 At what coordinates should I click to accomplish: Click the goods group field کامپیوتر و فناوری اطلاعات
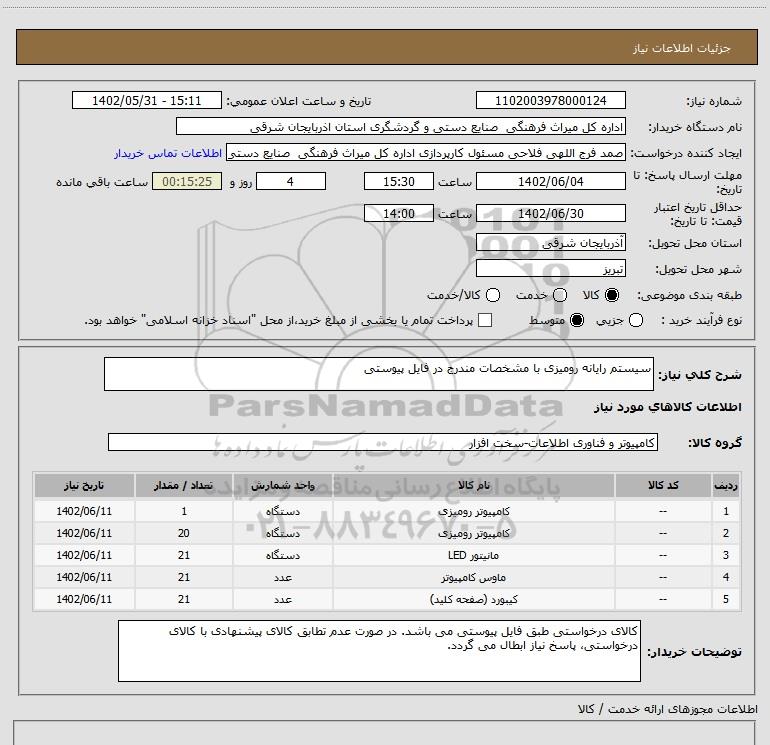[383, 442]
